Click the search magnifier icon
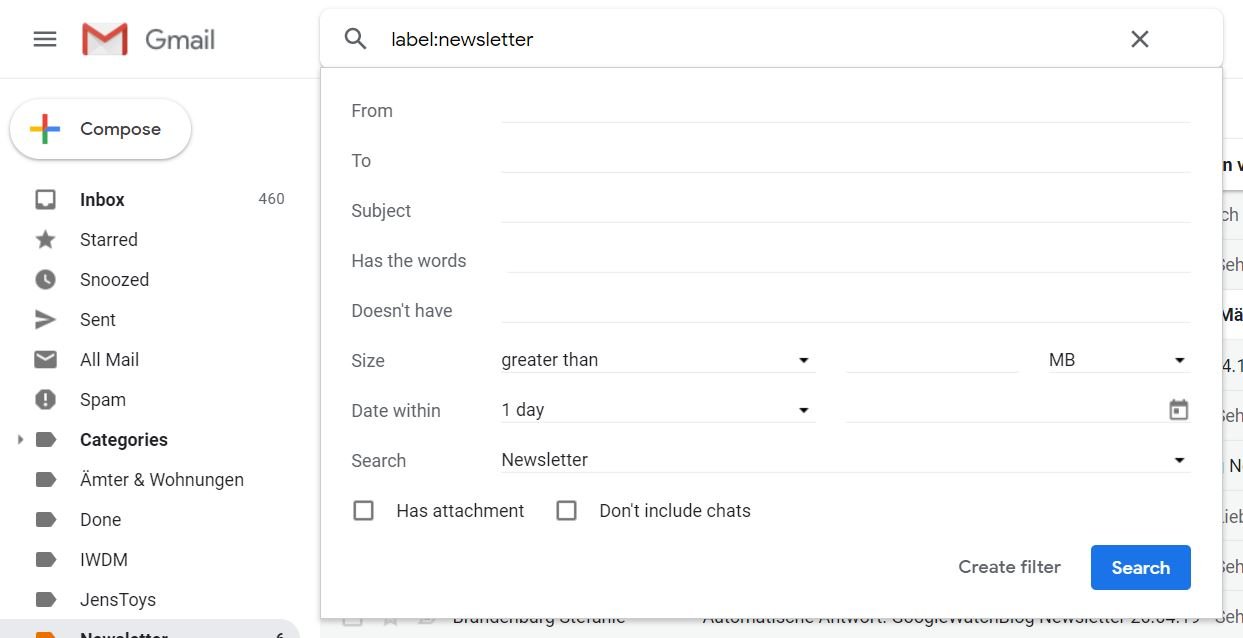Image resolution: width=1243 pixels, height=638 pixels. (x=355, y=39)
